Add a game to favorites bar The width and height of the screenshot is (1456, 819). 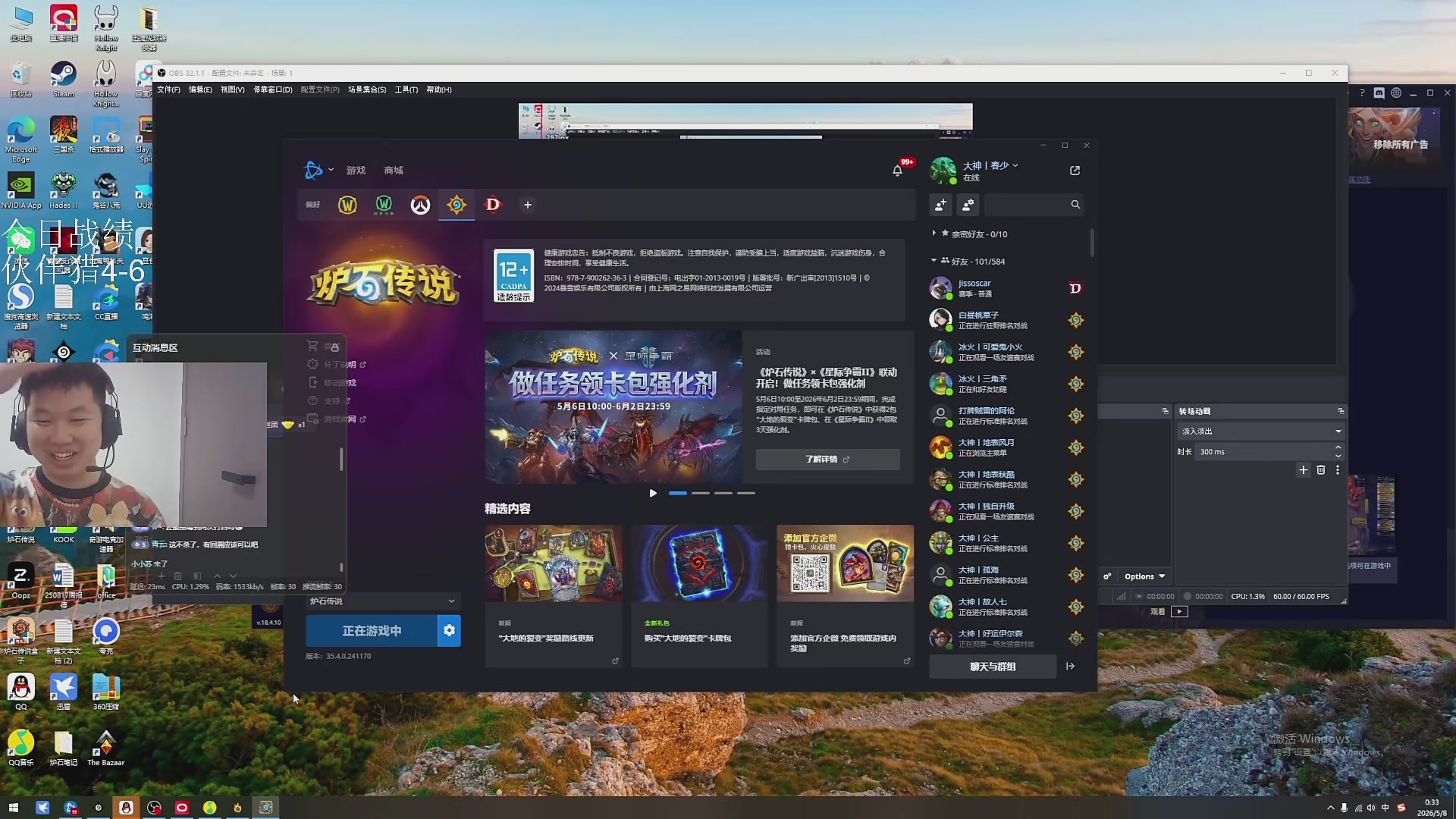528,205
